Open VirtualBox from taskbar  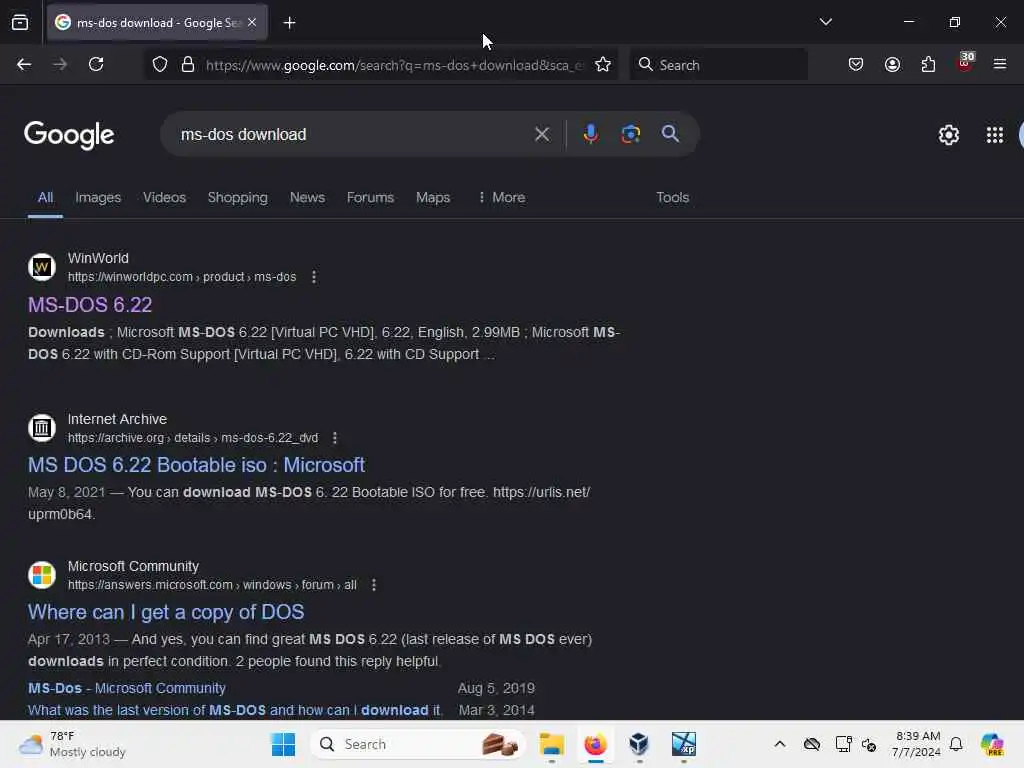coord(639,744)
